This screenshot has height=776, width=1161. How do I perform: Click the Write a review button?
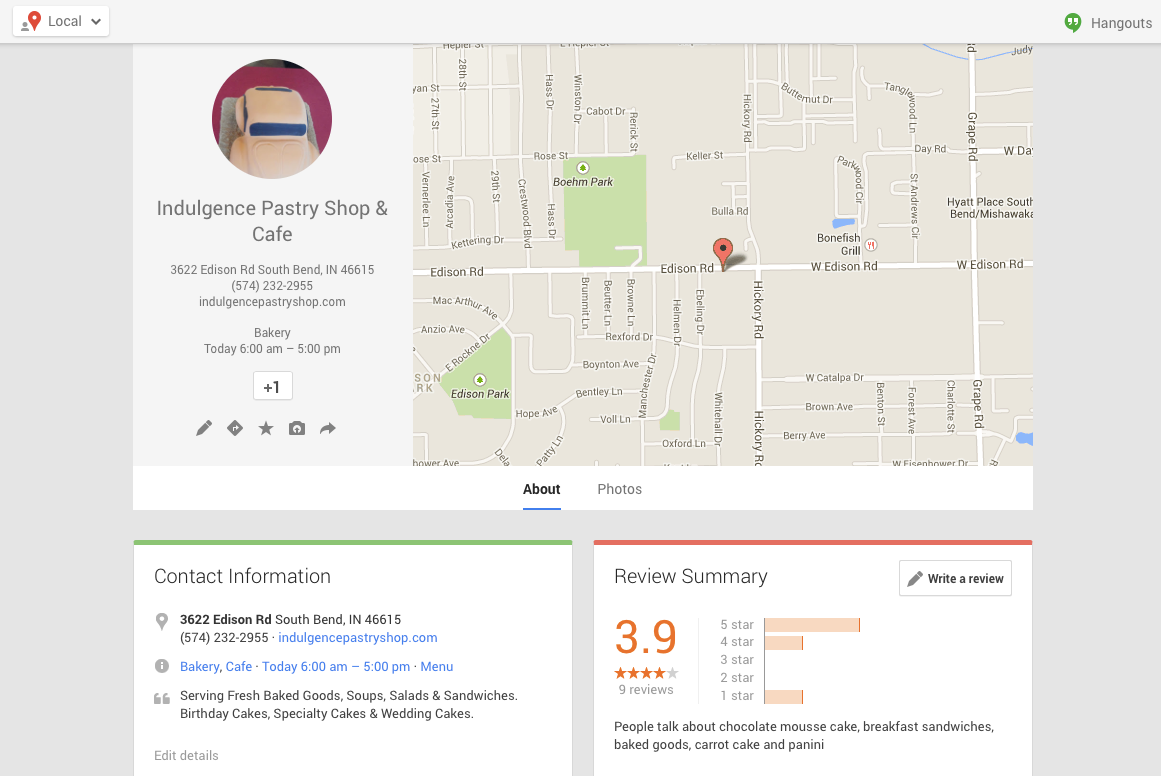955,578
